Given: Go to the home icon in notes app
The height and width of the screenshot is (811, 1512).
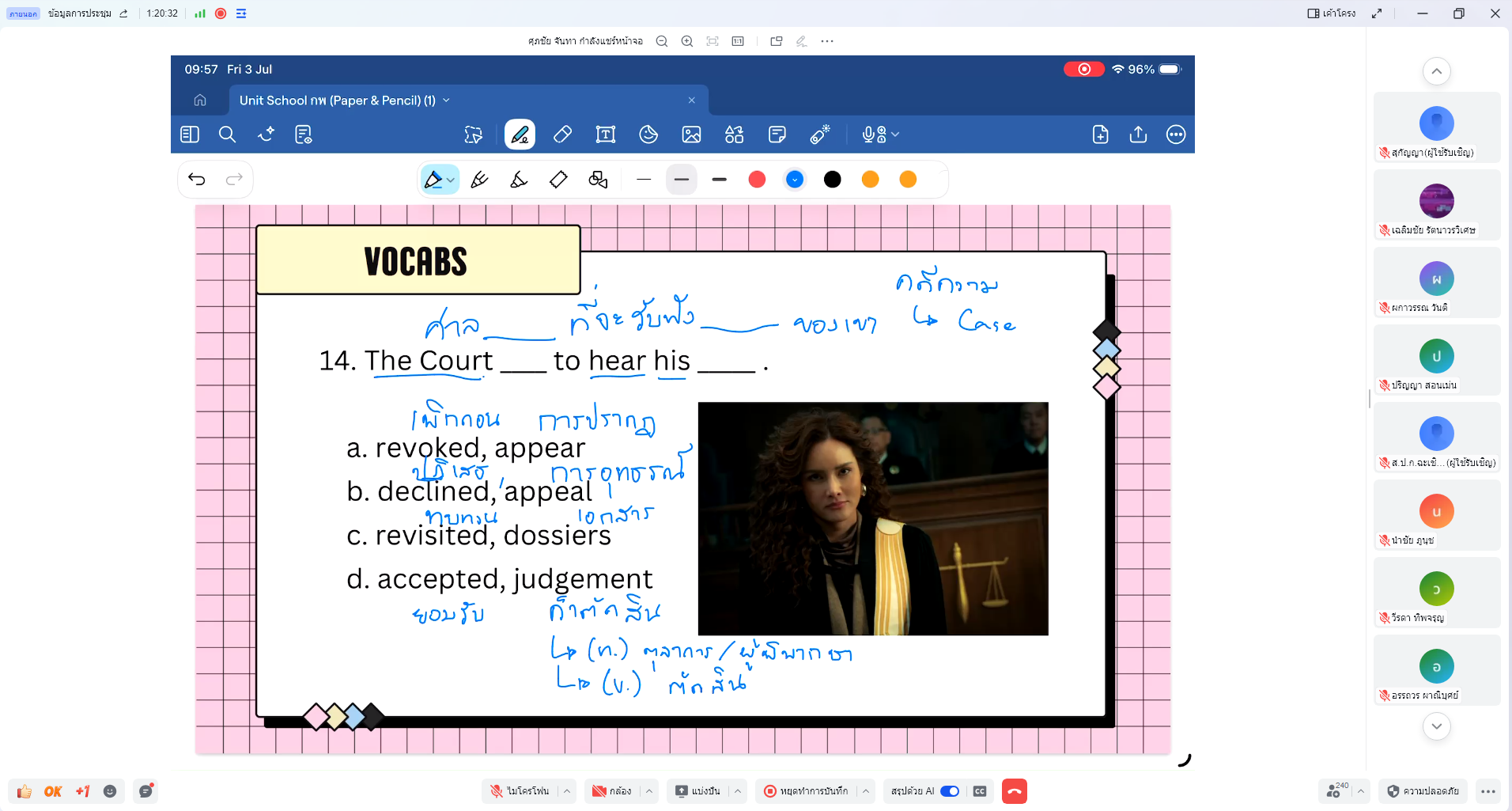Looking at the screenshot, I should [200, 100].
